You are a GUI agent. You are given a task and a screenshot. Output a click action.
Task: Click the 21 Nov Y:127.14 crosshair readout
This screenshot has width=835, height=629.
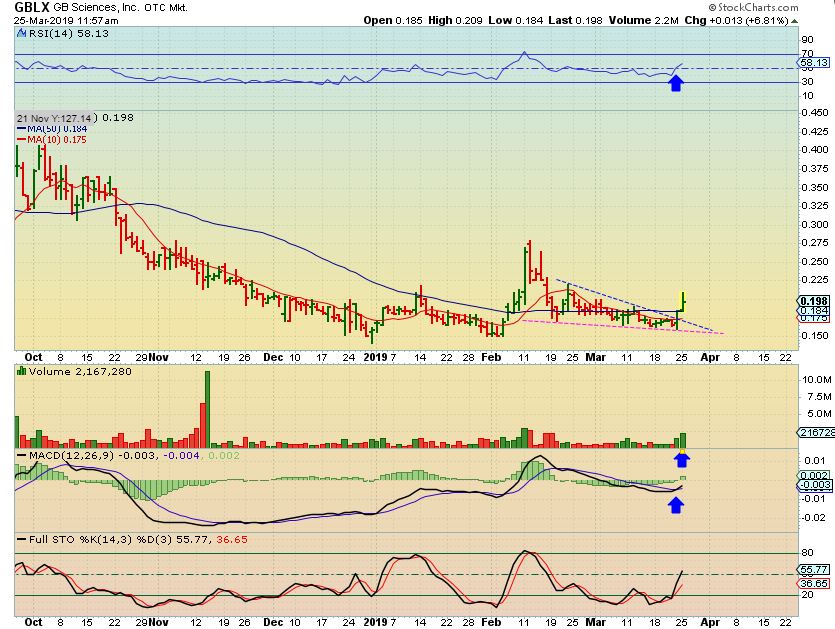pos(54,118)
